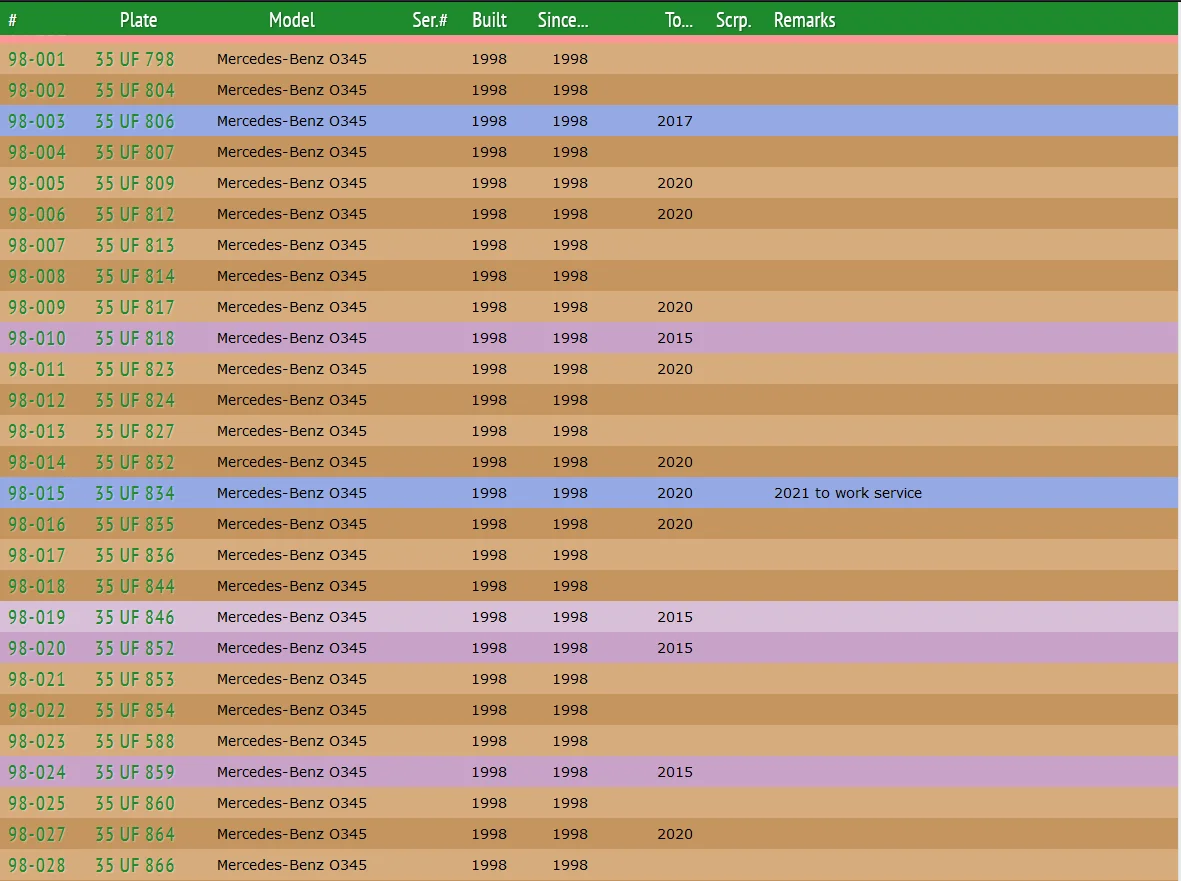Click the Since... column header
1181x881 pixels.
pos(563,20)
